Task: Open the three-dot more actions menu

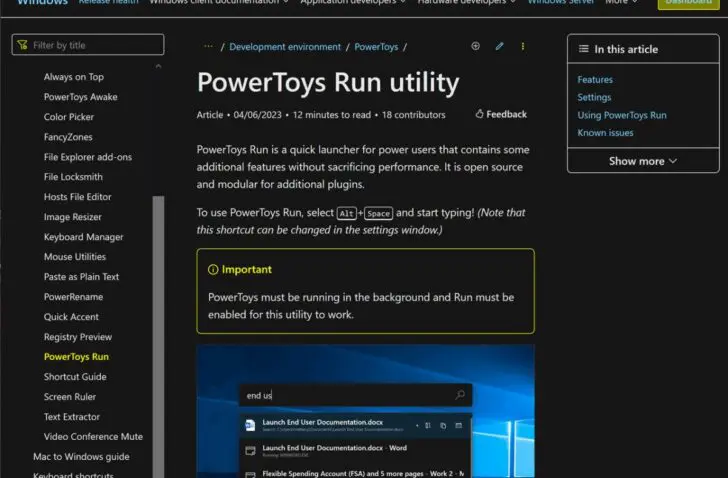Action: [523, 46]
